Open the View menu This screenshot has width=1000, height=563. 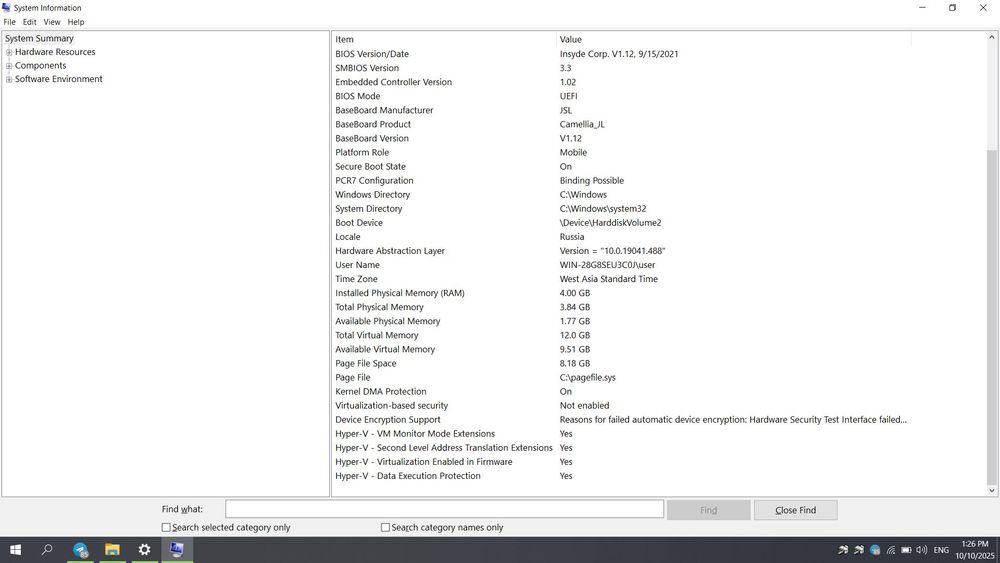52,22
